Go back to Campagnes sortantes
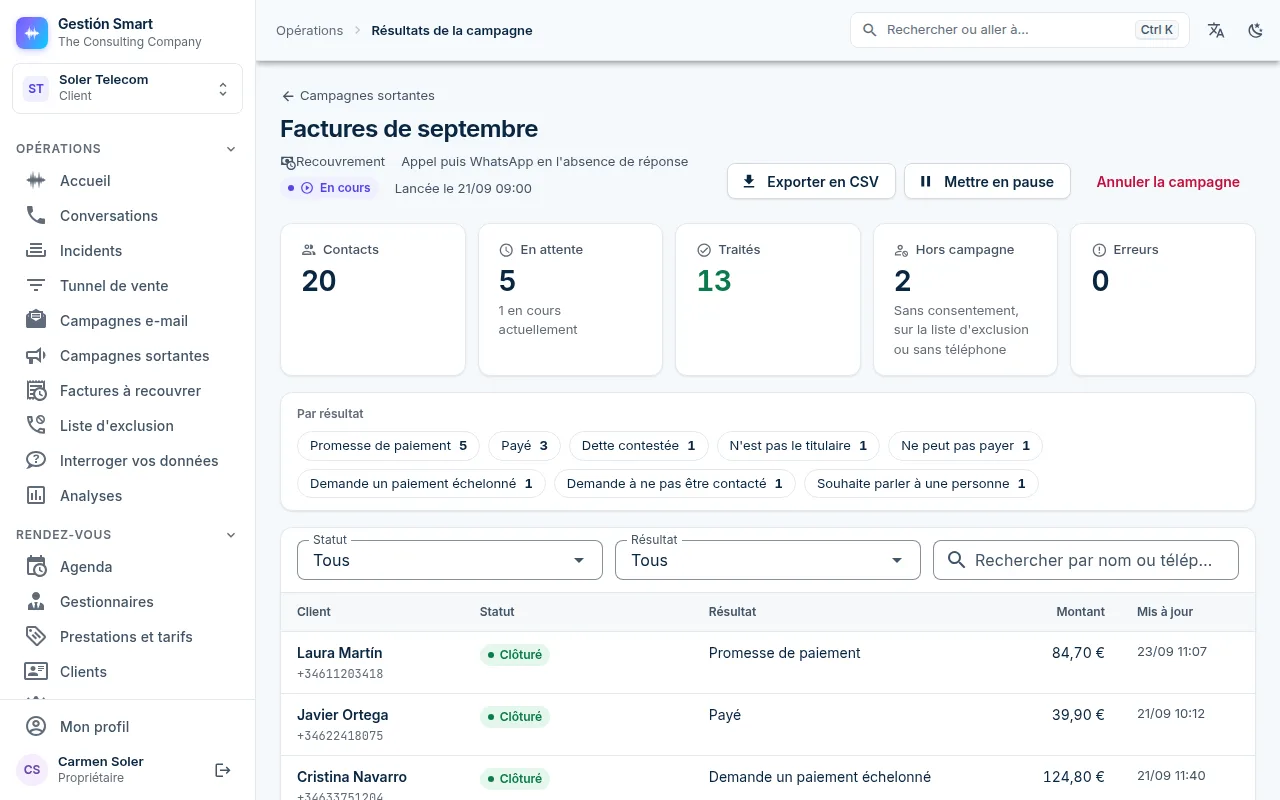Viewport: 1280px width, 800px height. tap(358, 96)
